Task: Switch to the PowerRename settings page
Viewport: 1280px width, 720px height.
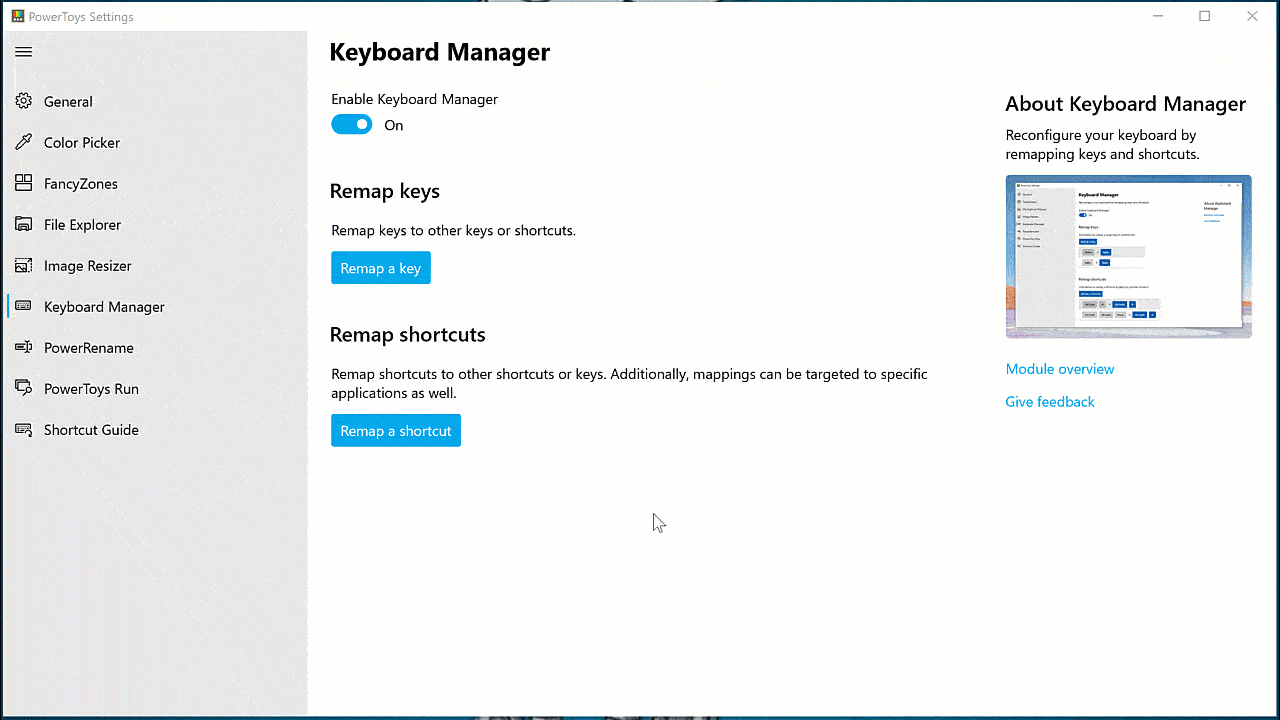Action: point(88,348)
